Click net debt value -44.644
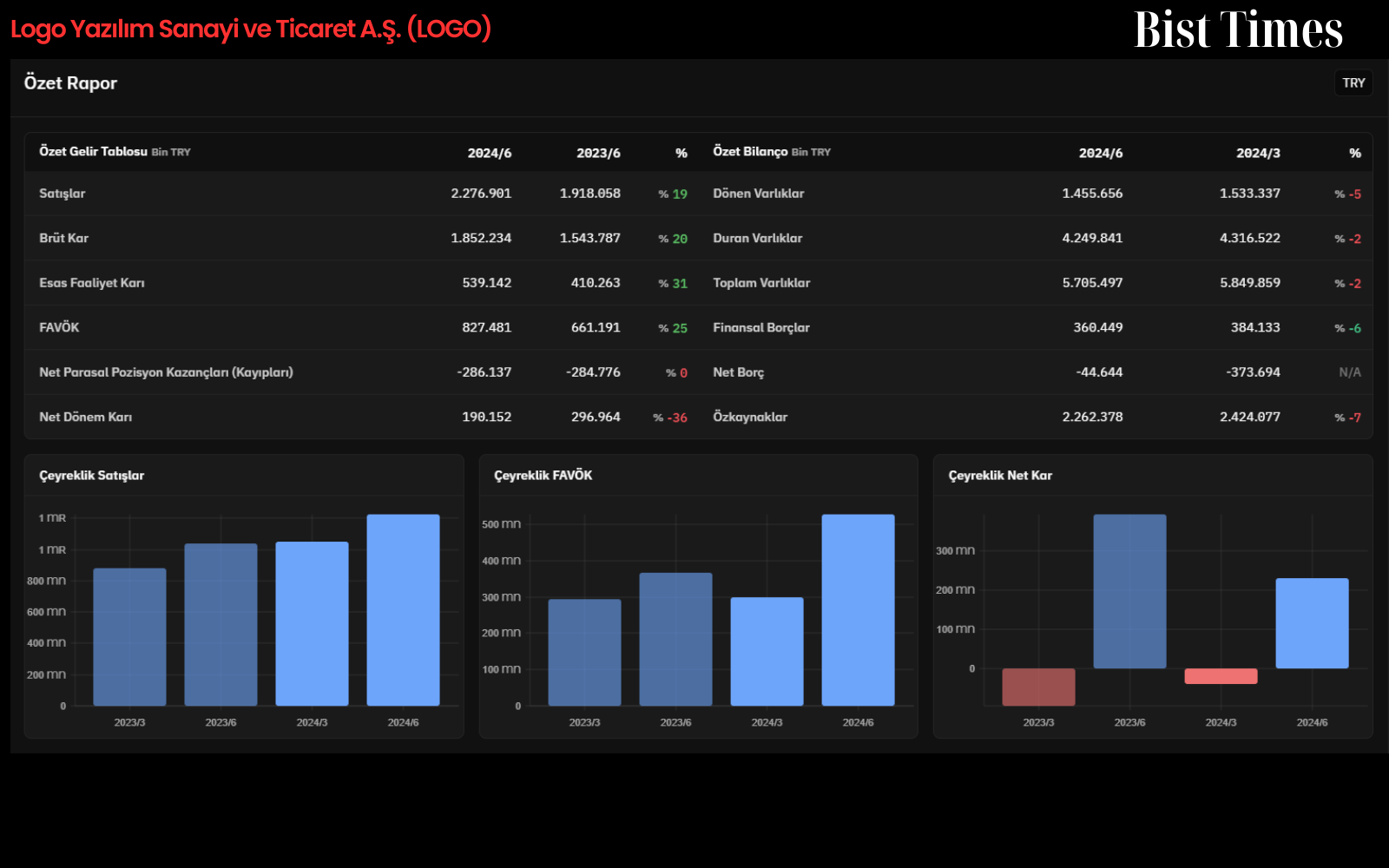This screenshot has width=1389, height=868. point(1099,372)
